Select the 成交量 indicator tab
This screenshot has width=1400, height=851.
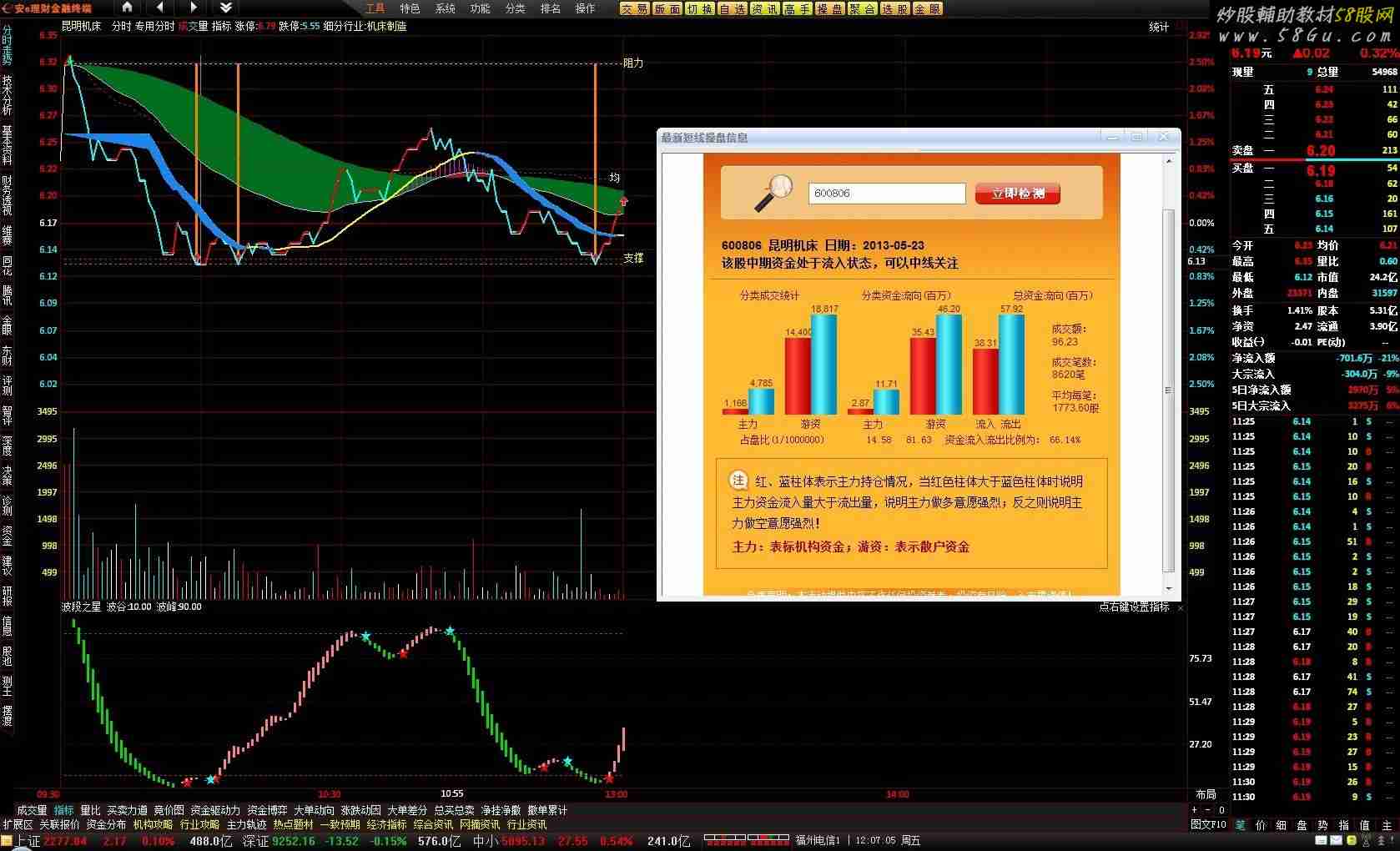tap(32, 810)
